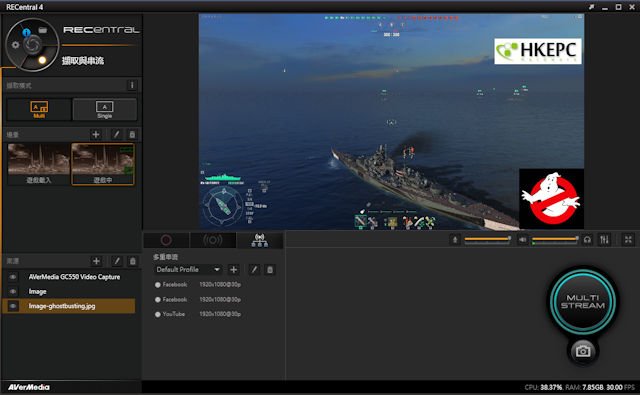Start streaming with MULTI STREAM button

pyautogui.click(x=582, y=301)
